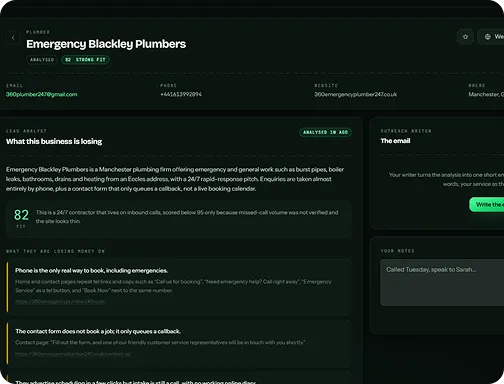Open the contact-us source link under callback finding
Screen dimensions: 504x384
73,354
